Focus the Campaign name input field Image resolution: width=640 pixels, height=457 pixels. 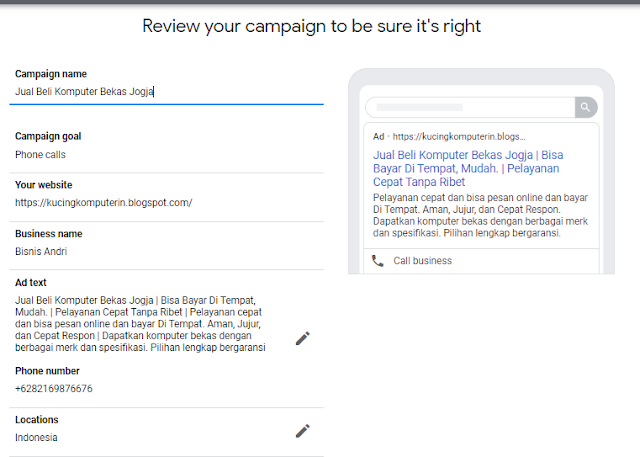tap(167, 92)
